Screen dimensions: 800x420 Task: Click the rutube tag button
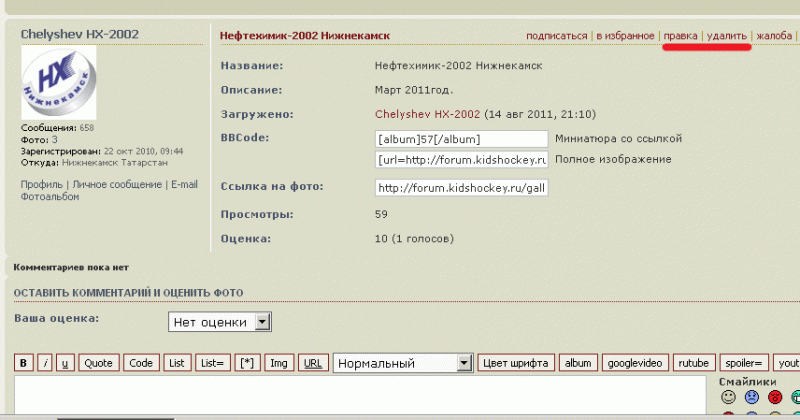pyautogui.click(x=694, y=363)
